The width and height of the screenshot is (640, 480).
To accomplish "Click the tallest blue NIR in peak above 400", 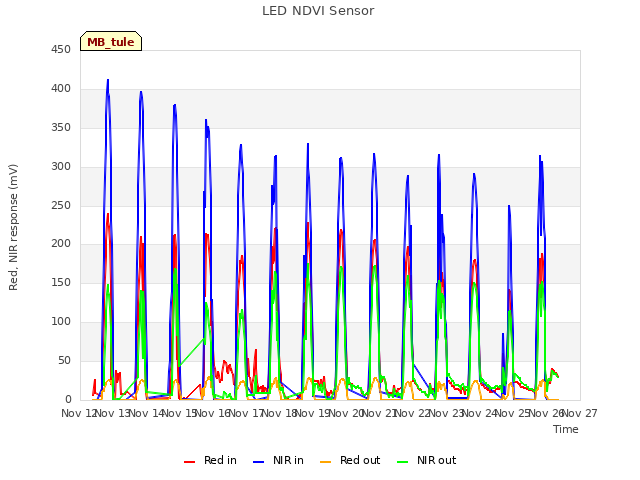I will 108,80.
